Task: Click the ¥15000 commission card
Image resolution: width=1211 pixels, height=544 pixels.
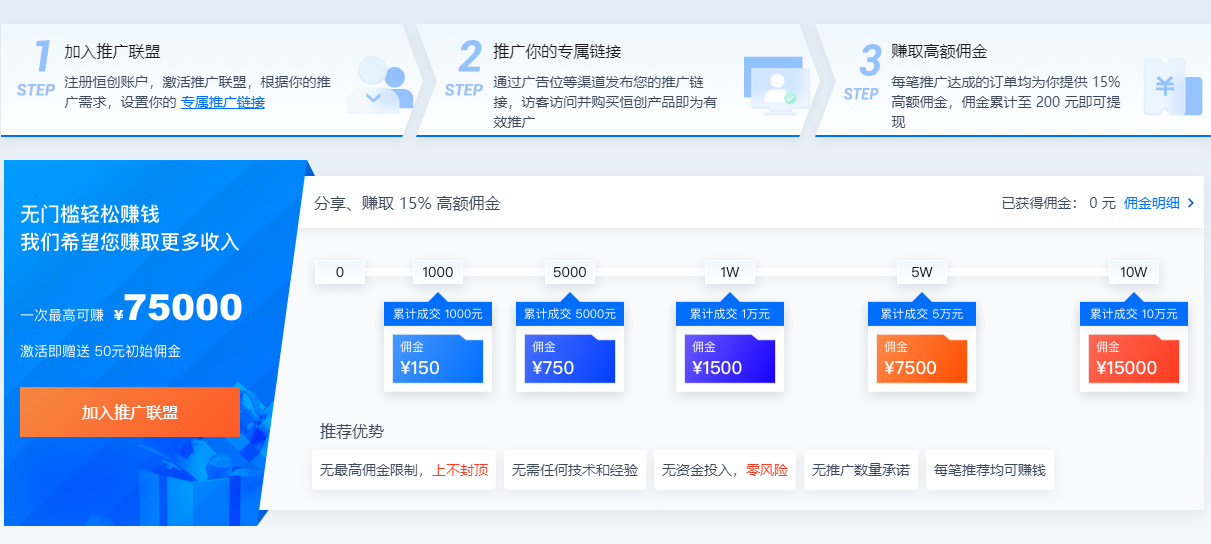Action: pyautogui.click(x=1134, y=359)
